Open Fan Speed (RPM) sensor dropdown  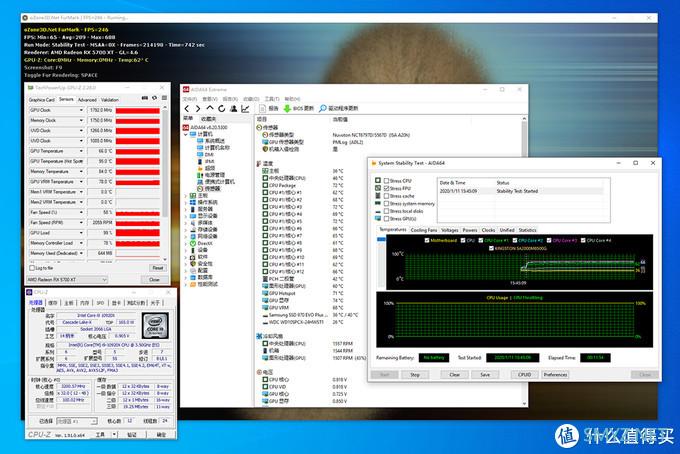[81, 222]
